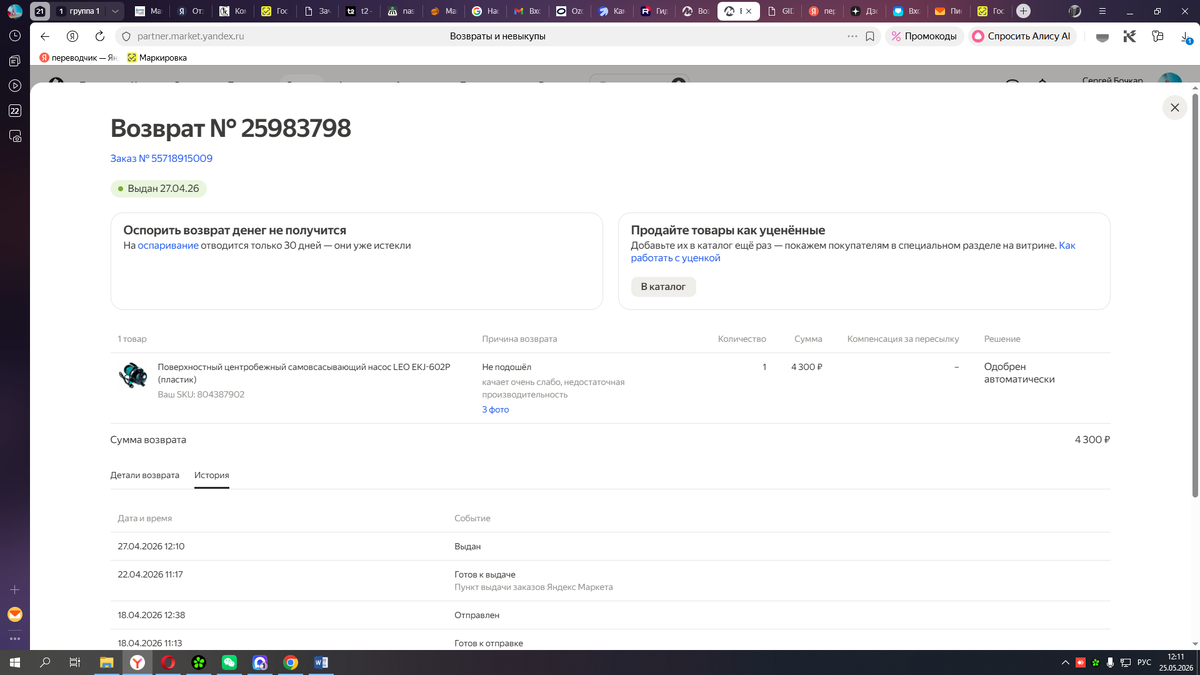Switch to the 't2' browser tab
Image resolution: width=1200 pixels, height=675 pixels.
click(360, 11)
